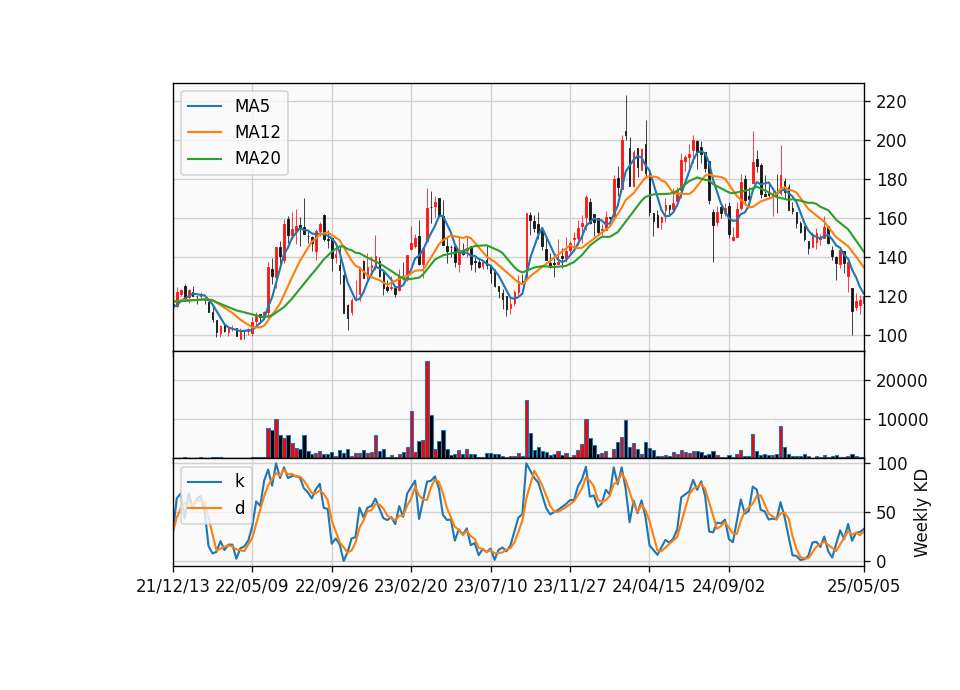
Task: Click the 10000 volume axis label
Action: click(x=902, y=420)
